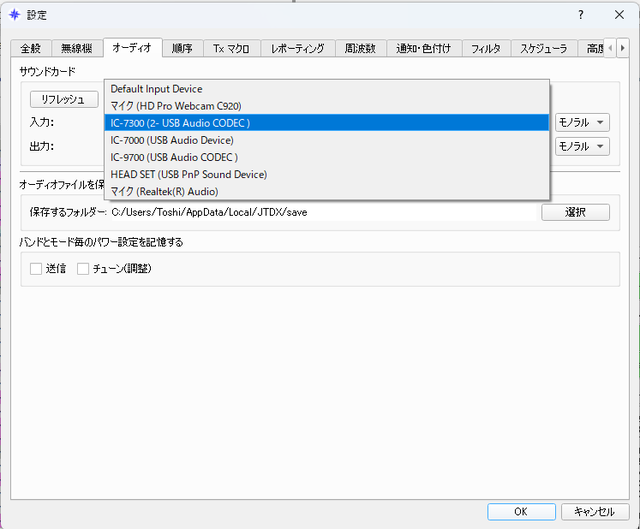Open input channel モノラル dropdown
Image resolution: width=640 pixels, height=529 pixels.
tap(582, 122)
